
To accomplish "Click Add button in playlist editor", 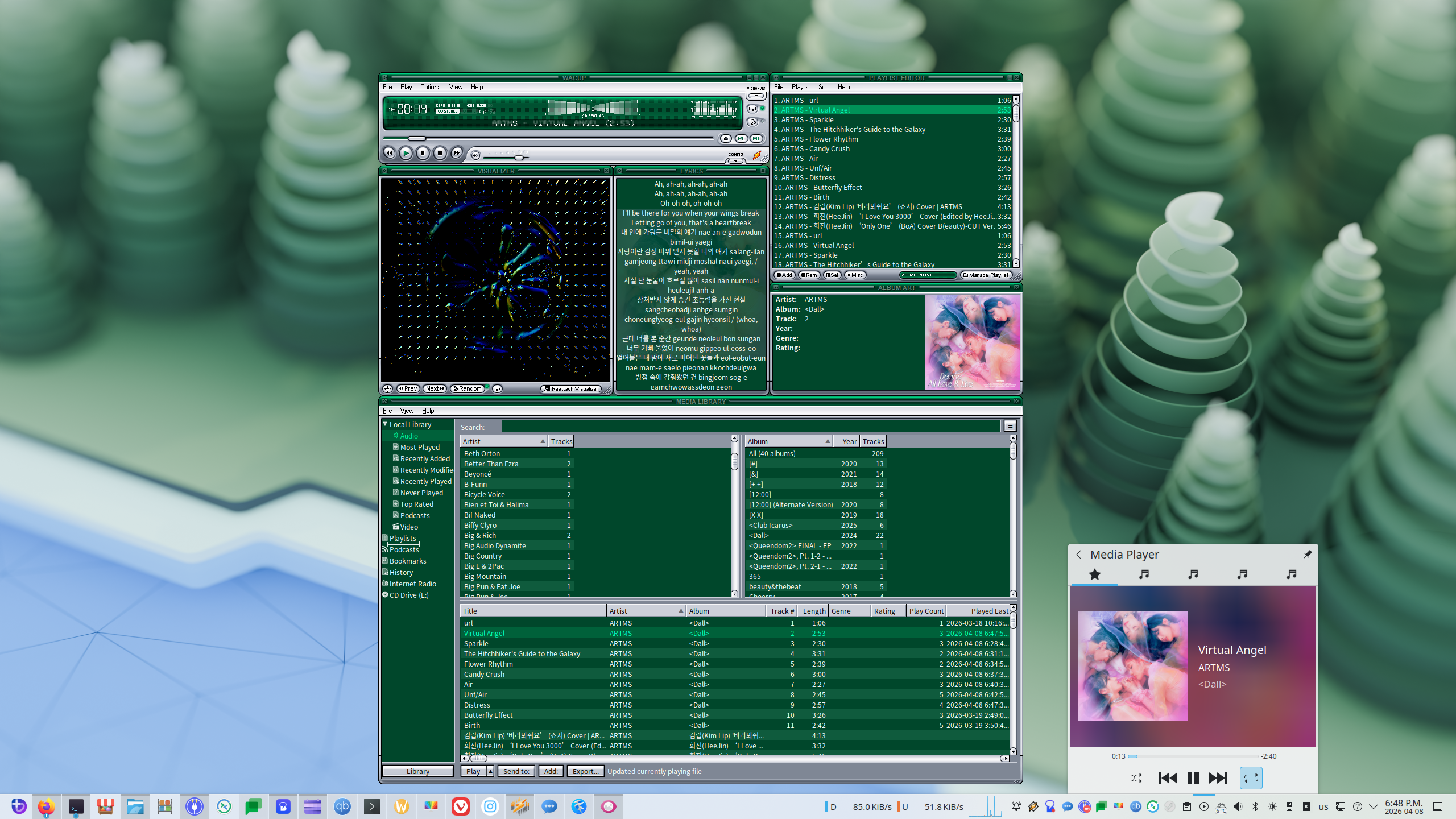I will [x=785, y=275].
